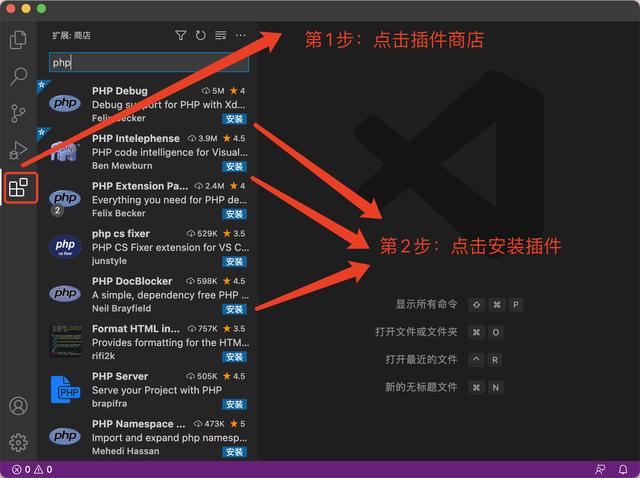This screenshot has height=478, width=640.
Task: Select the 'php cs fixer' title
Action: (121, 233)
